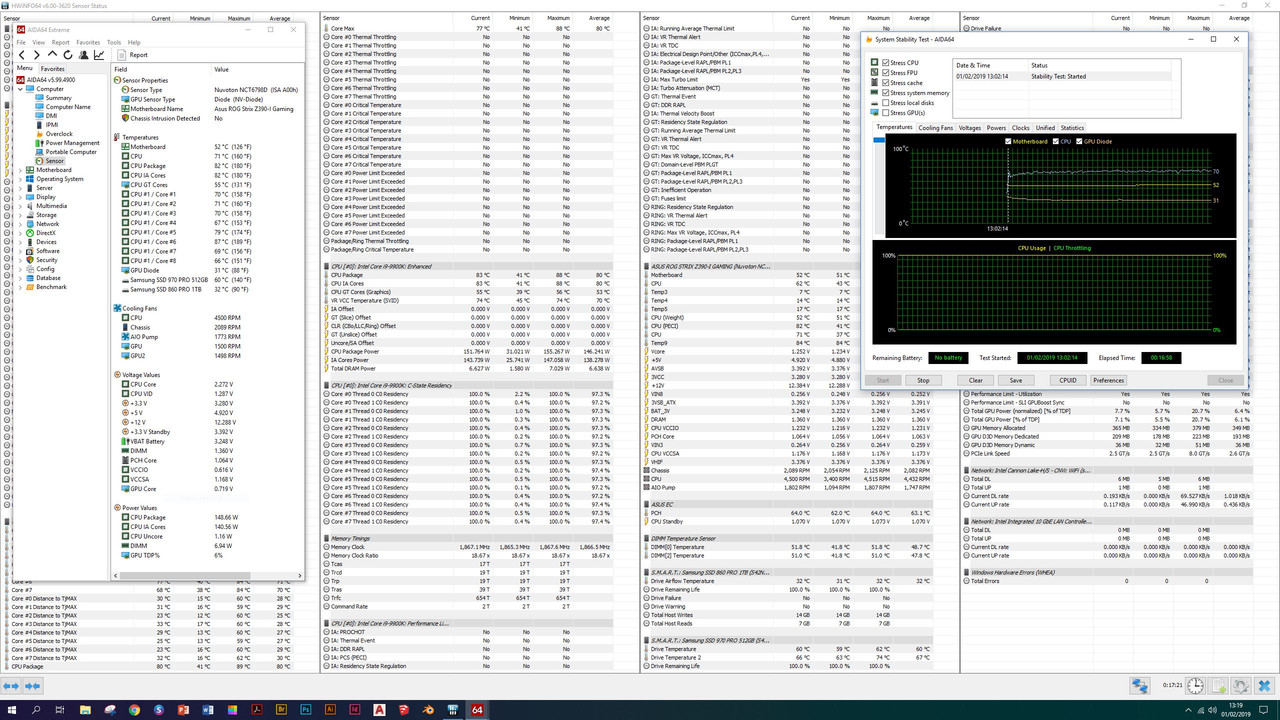Switch to the Statistics tab
The width and height of the screenshot is (1280, 720).
tap(1072, 128)
